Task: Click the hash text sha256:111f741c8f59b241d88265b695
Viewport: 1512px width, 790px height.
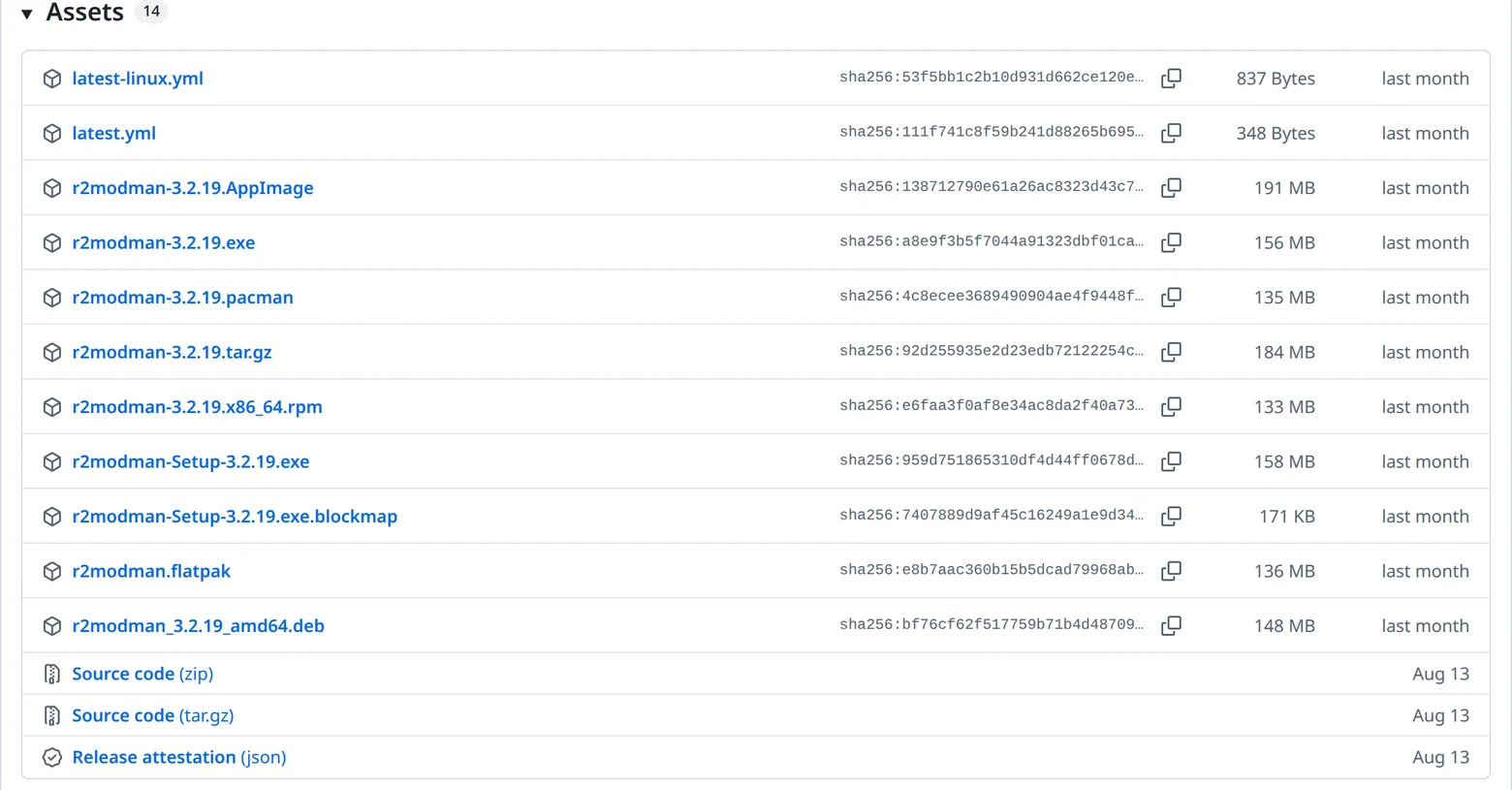Action: (992, 132)
